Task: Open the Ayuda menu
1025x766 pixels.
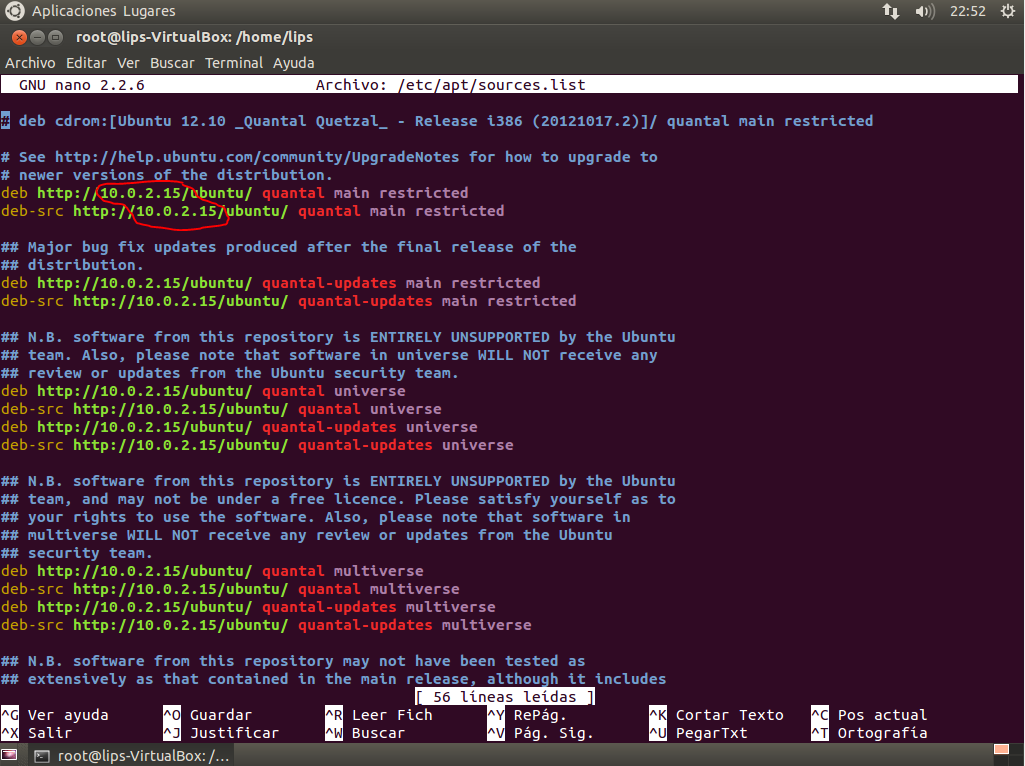Action: click(x=294, y=63)
